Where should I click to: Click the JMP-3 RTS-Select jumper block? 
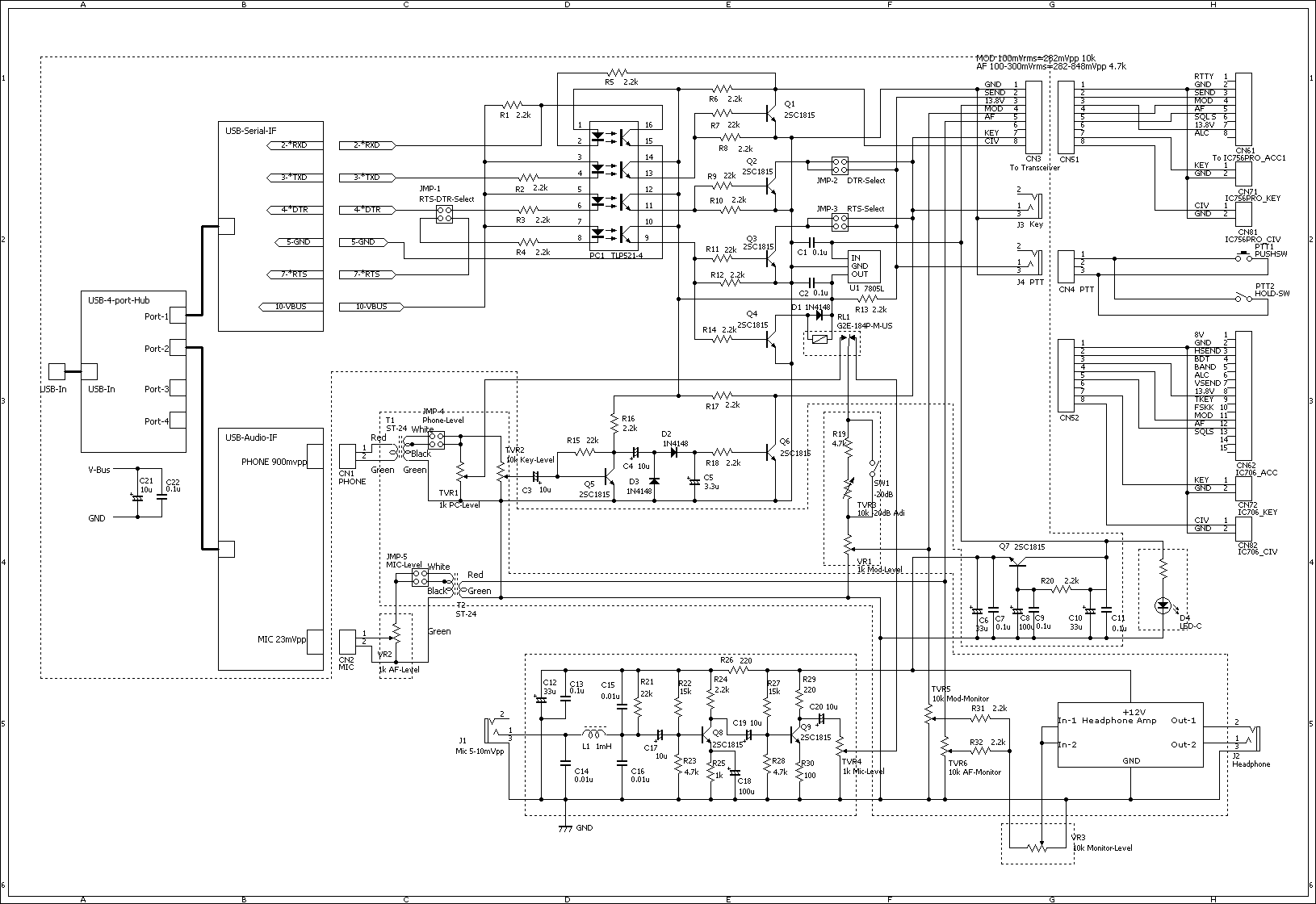click(x=839, y=222)
